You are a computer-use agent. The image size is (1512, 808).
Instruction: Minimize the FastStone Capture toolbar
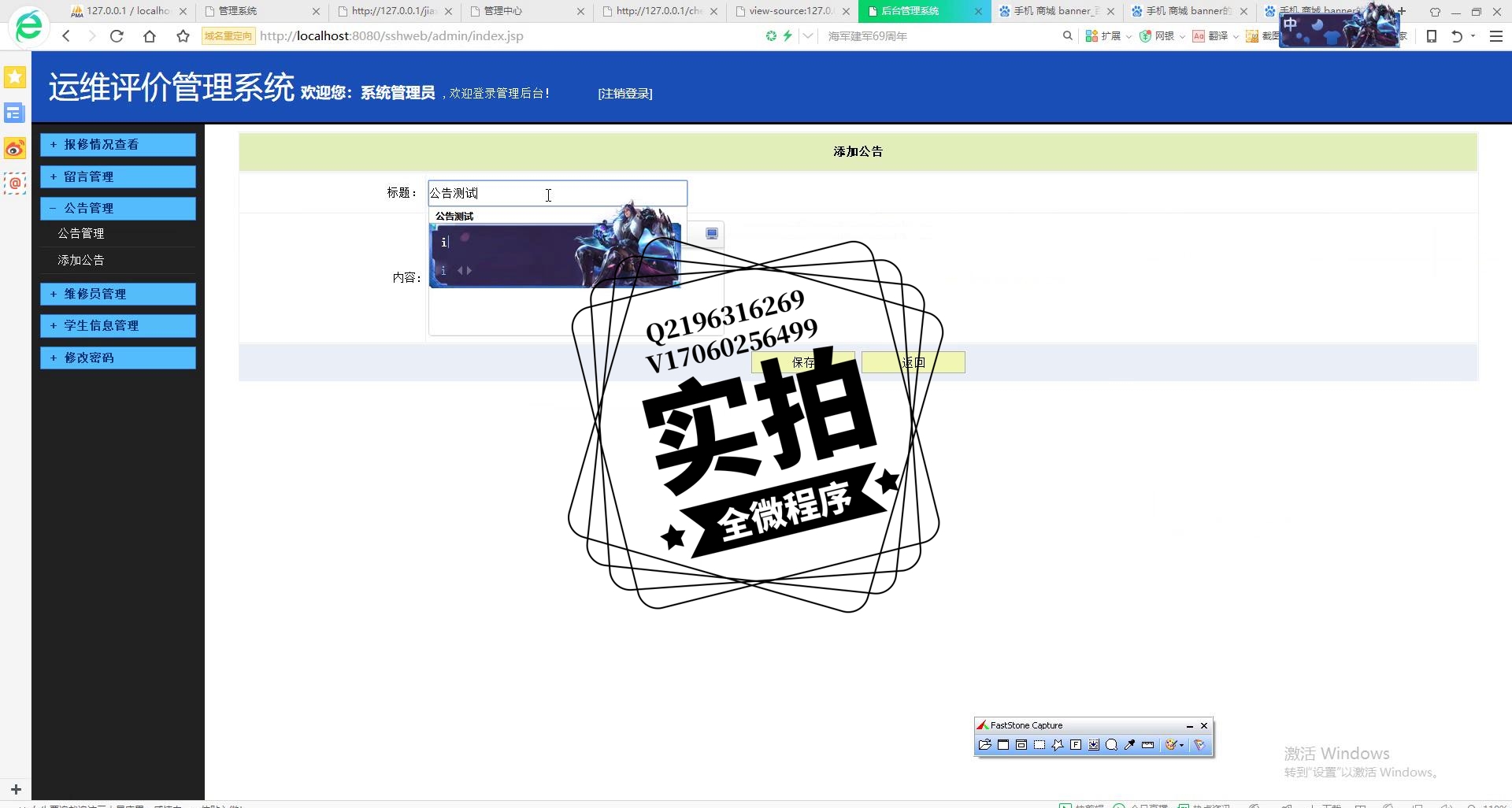[x=1189, y=726]
